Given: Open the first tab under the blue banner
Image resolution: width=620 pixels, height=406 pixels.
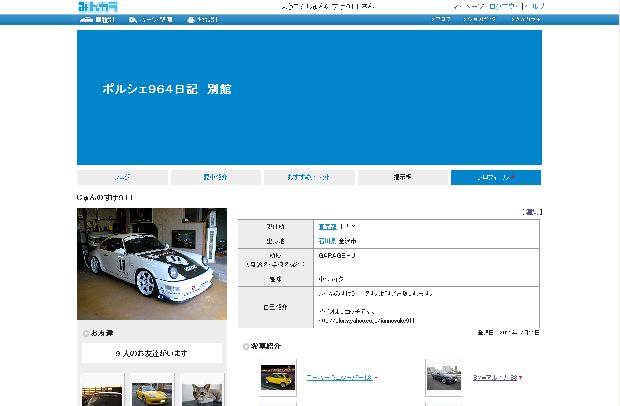Looking at the screenshot, I should point(123,178).
